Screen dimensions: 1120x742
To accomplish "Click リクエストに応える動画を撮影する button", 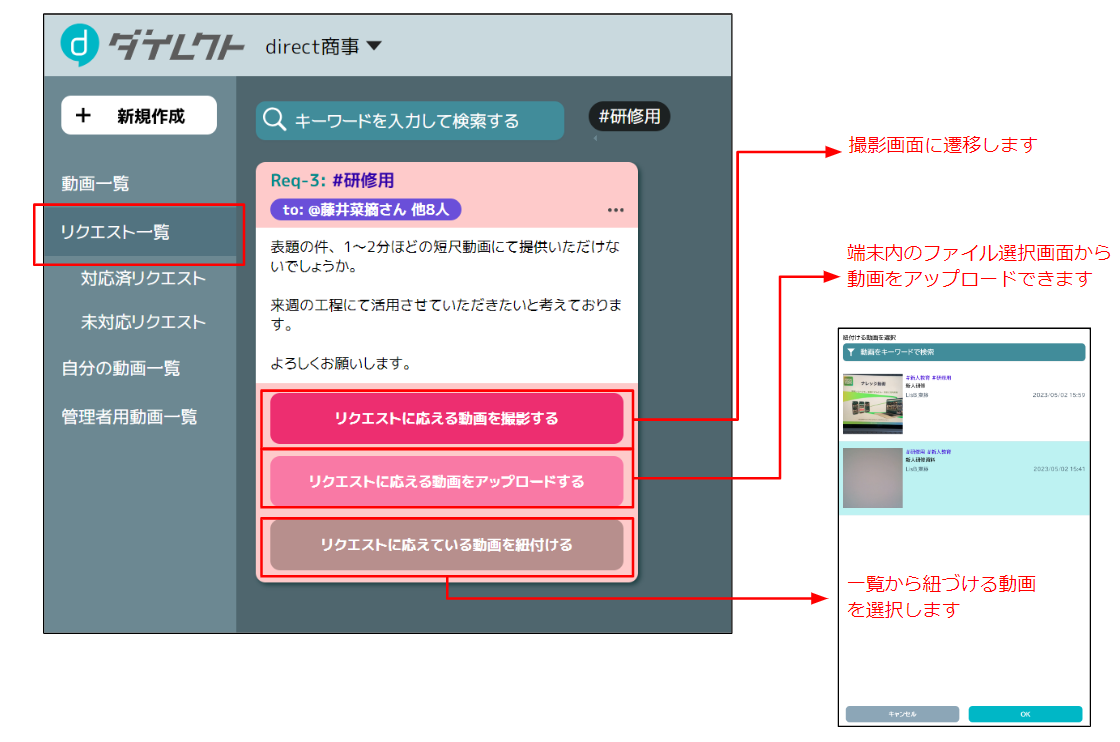I will tap(446, 418).
